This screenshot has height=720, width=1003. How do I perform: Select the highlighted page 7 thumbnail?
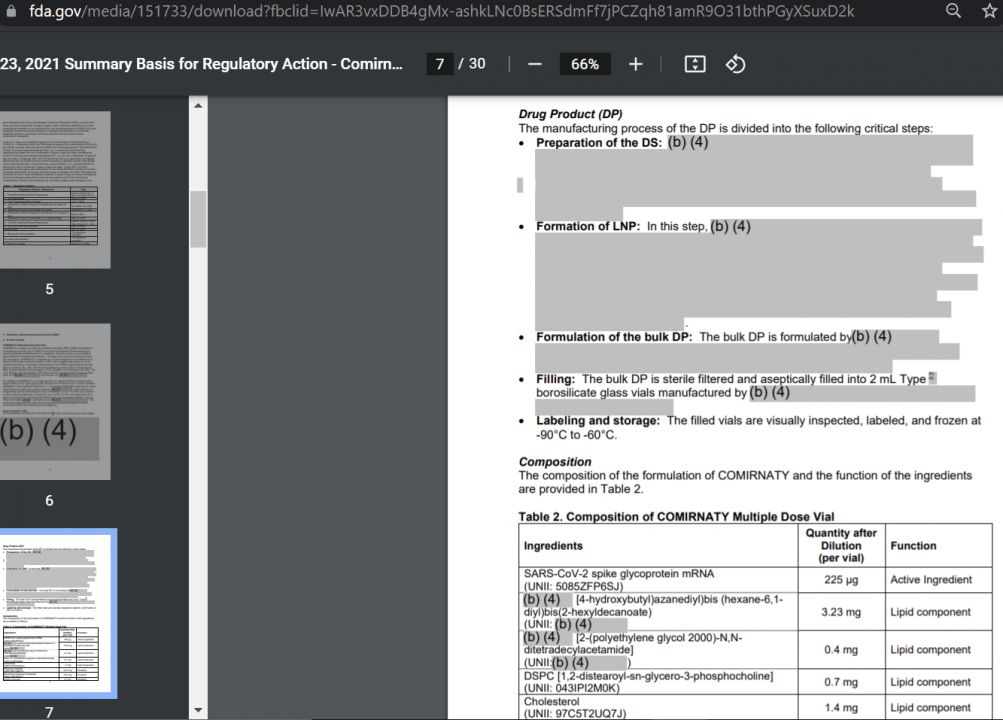click(58, 613)
